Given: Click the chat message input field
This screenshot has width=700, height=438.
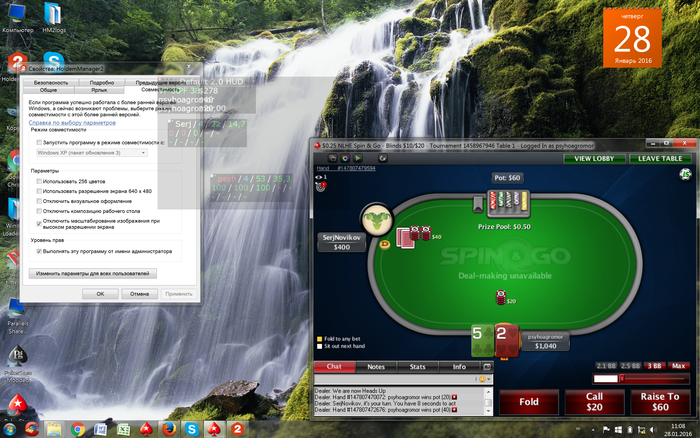Looking at the screenshot, I should pos(396,379).
